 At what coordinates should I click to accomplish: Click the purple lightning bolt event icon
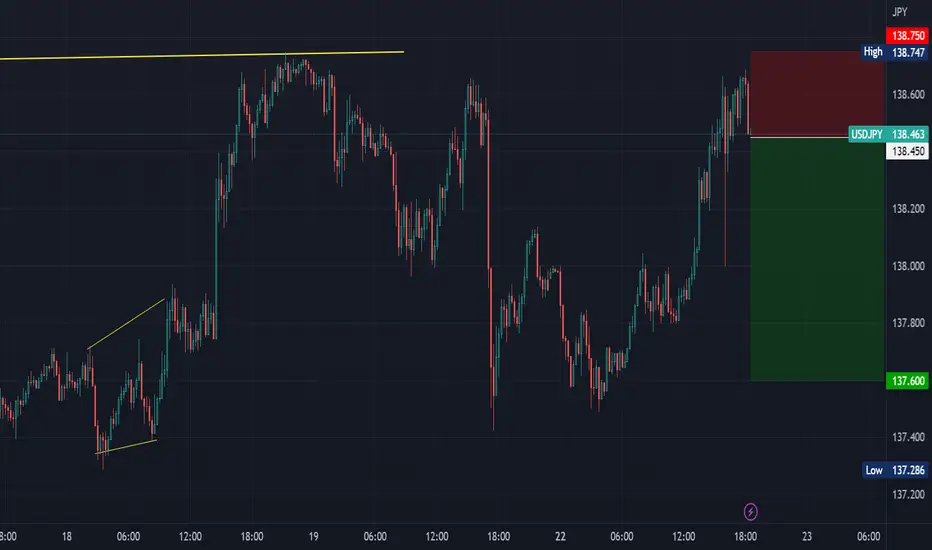click(x=751, y=511)
